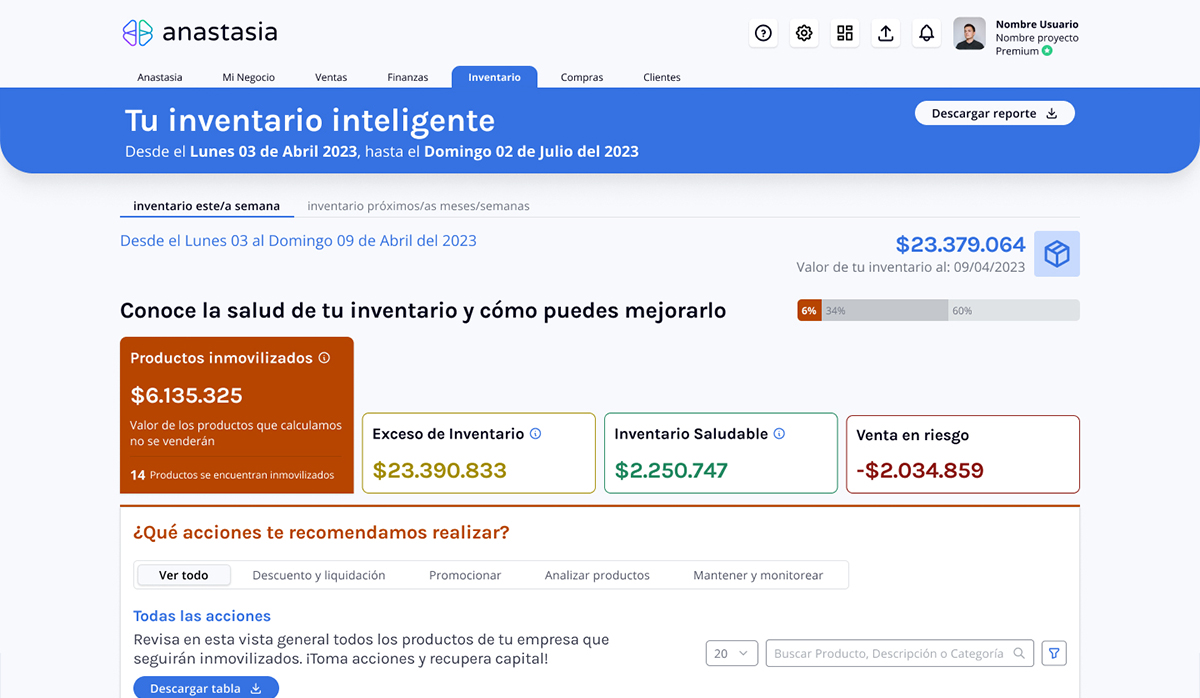Show info for Exceso de Inventario
This screenshot has height=698, width=1200.
(535, 434)
